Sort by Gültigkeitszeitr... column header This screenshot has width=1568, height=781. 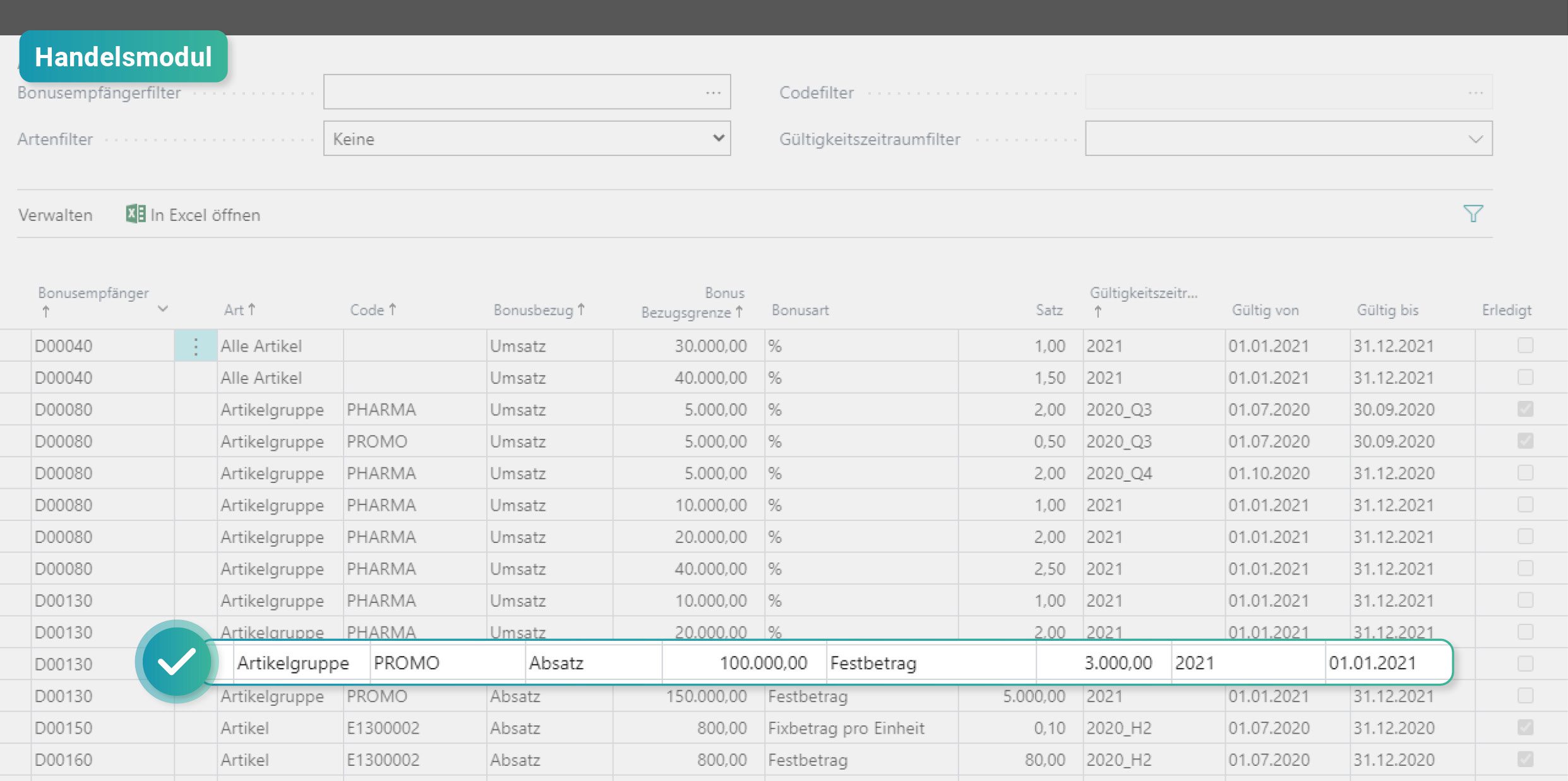coord(1143,301)
